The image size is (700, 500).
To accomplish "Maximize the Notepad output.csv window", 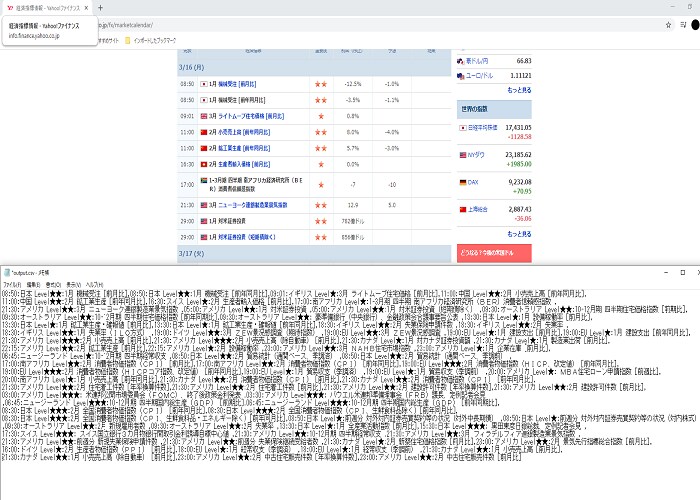I will point(683,272).
